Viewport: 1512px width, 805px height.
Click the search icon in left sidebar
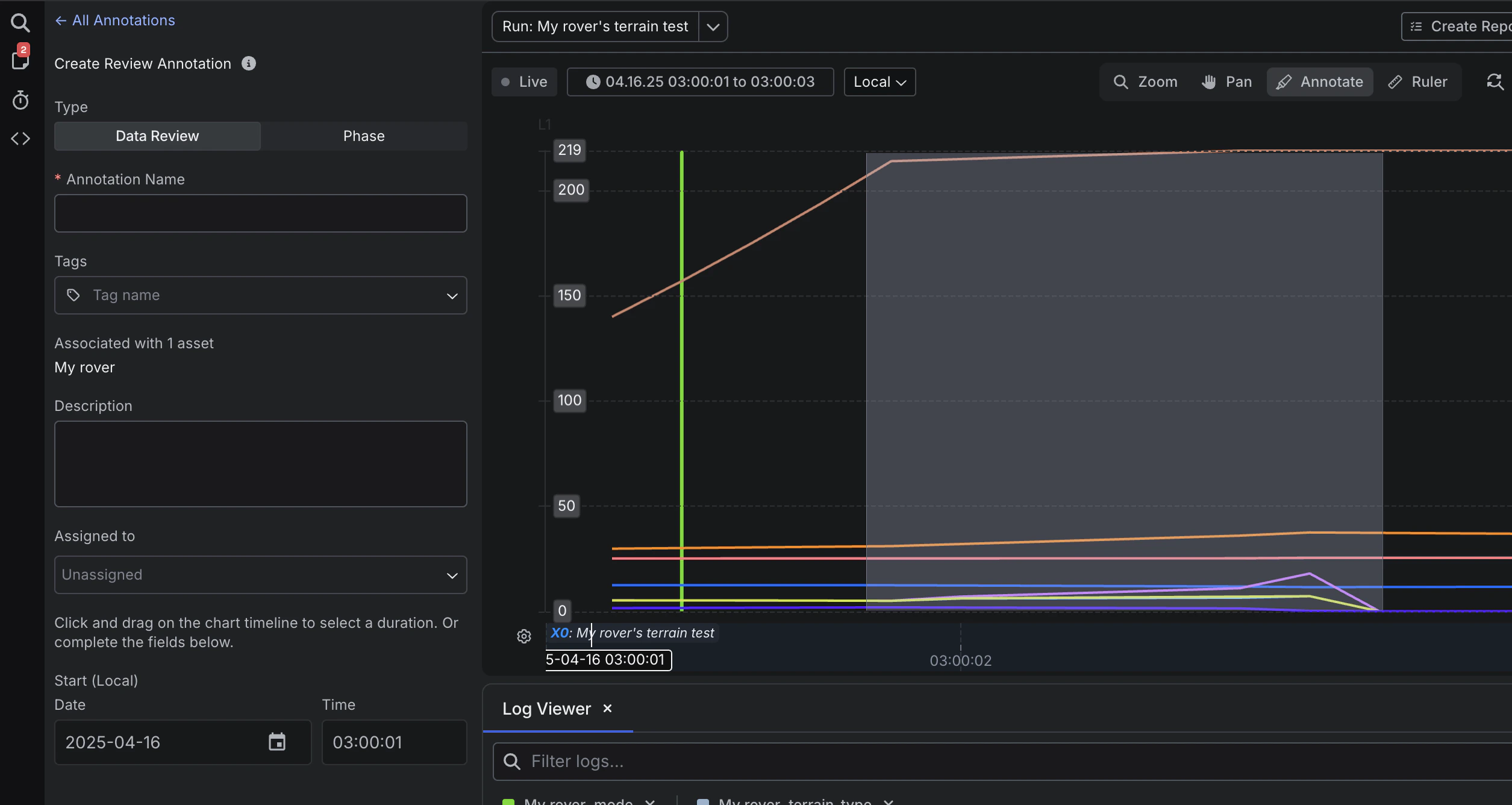(x=20, y=23)
